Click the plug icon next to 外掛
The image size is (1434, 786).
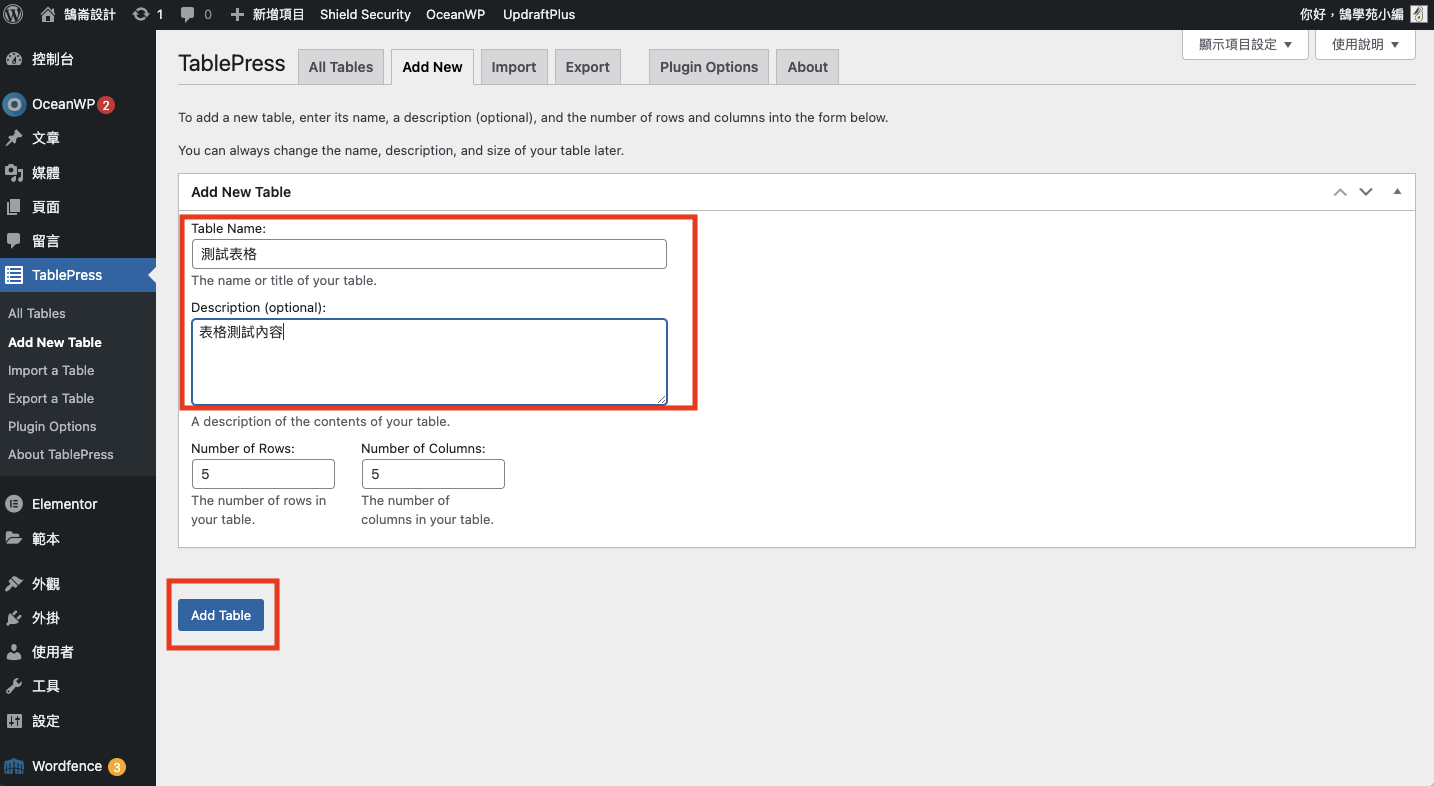click(x=14, y=618)
